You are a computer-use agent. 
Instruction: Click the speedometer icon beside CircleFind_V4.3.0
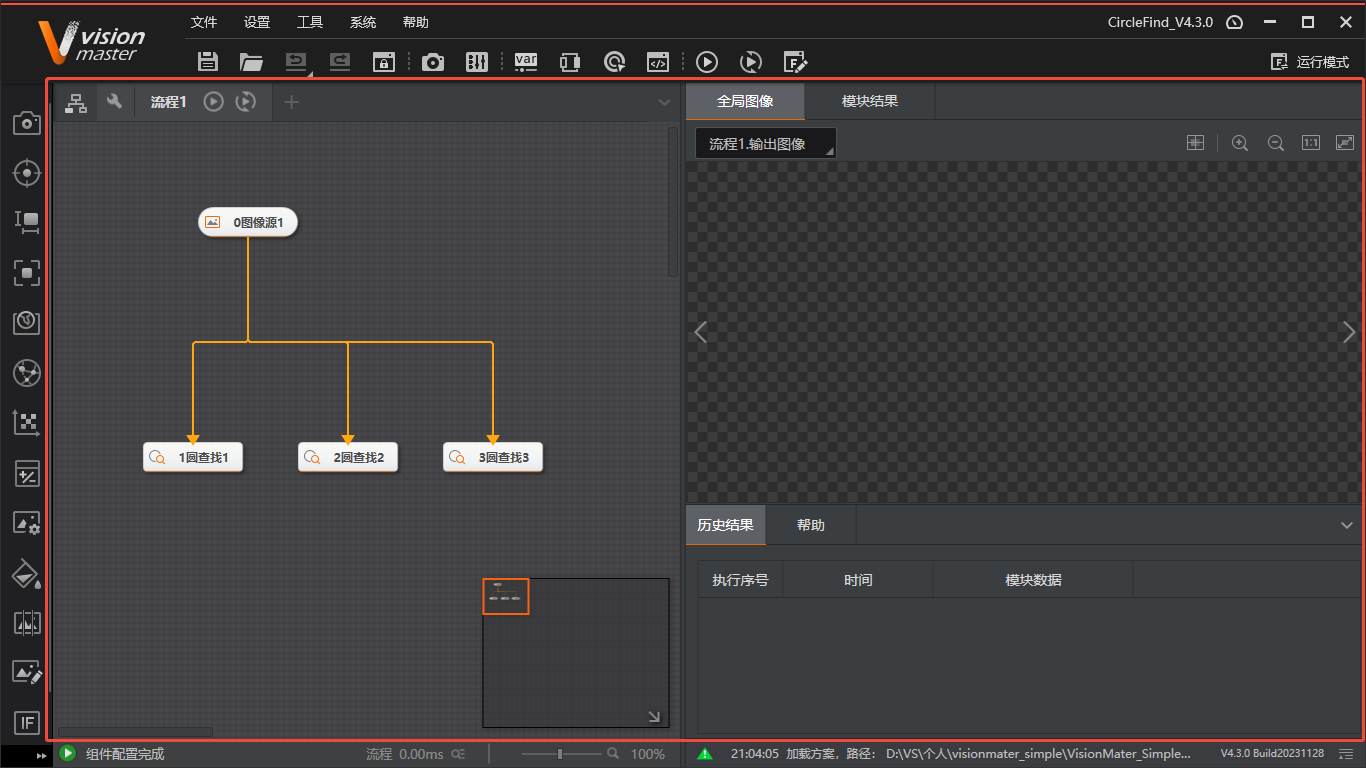point(1234,22)
